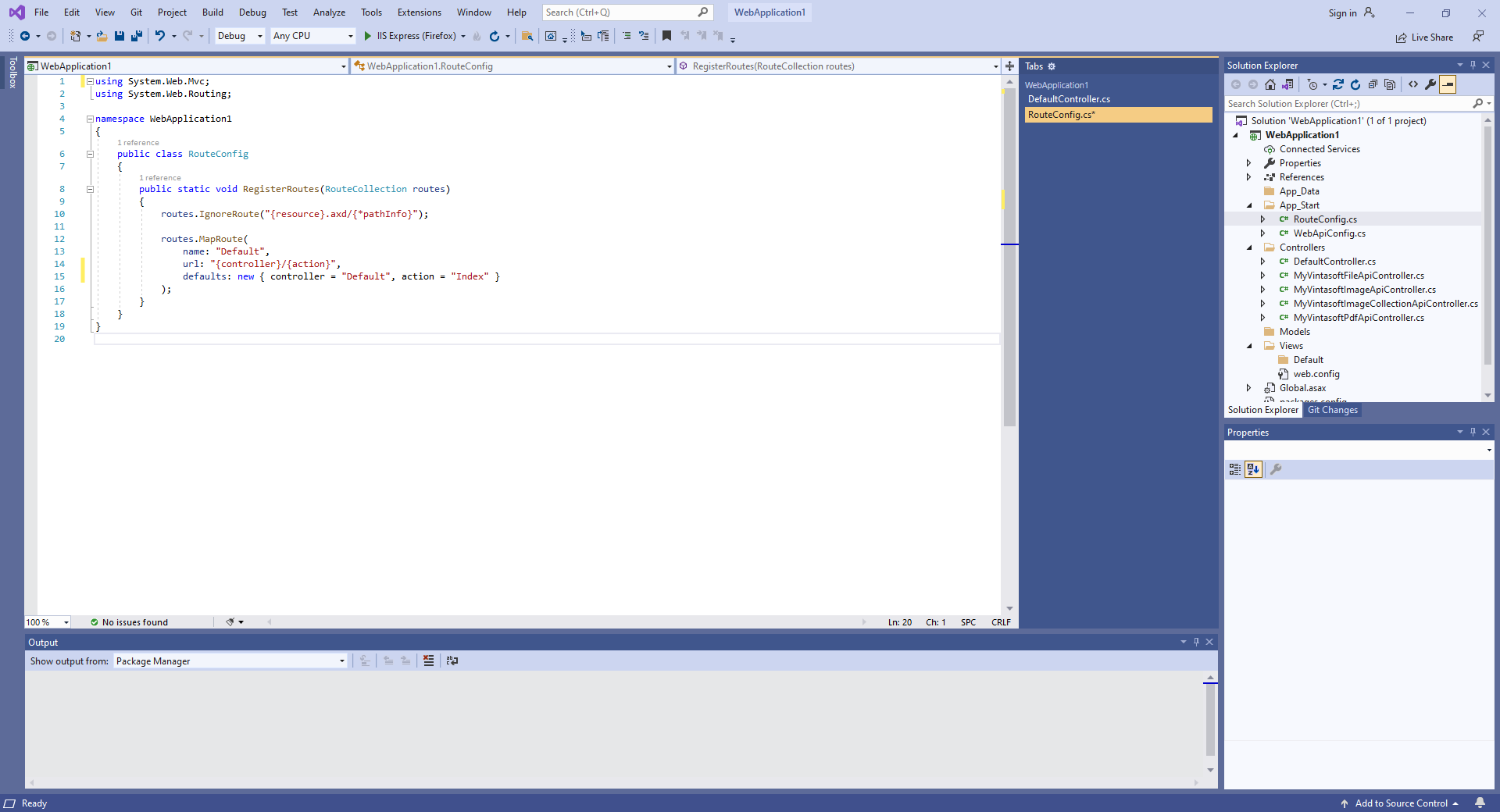Collapse the RouteConfig class code region

(90, 154)
